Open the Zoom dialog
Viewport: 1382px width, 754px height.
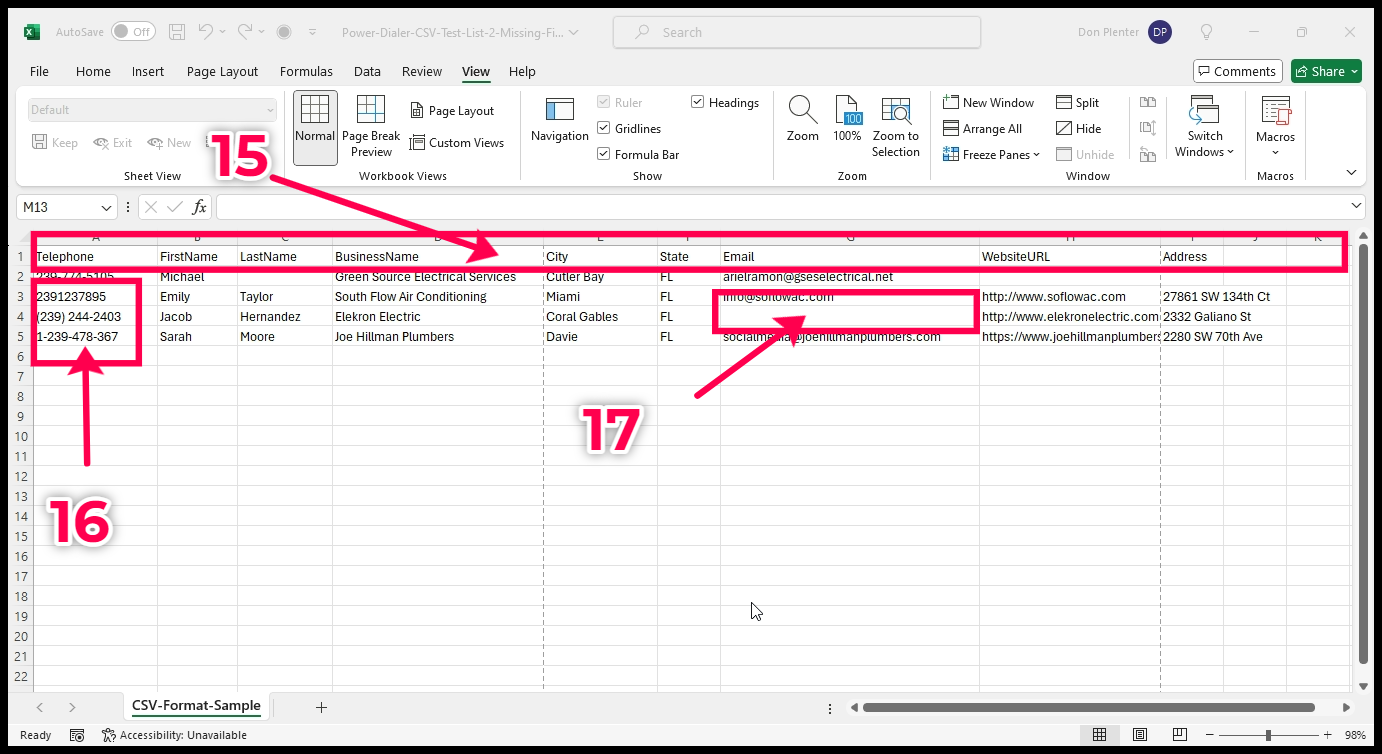click(x=802, y=120)
